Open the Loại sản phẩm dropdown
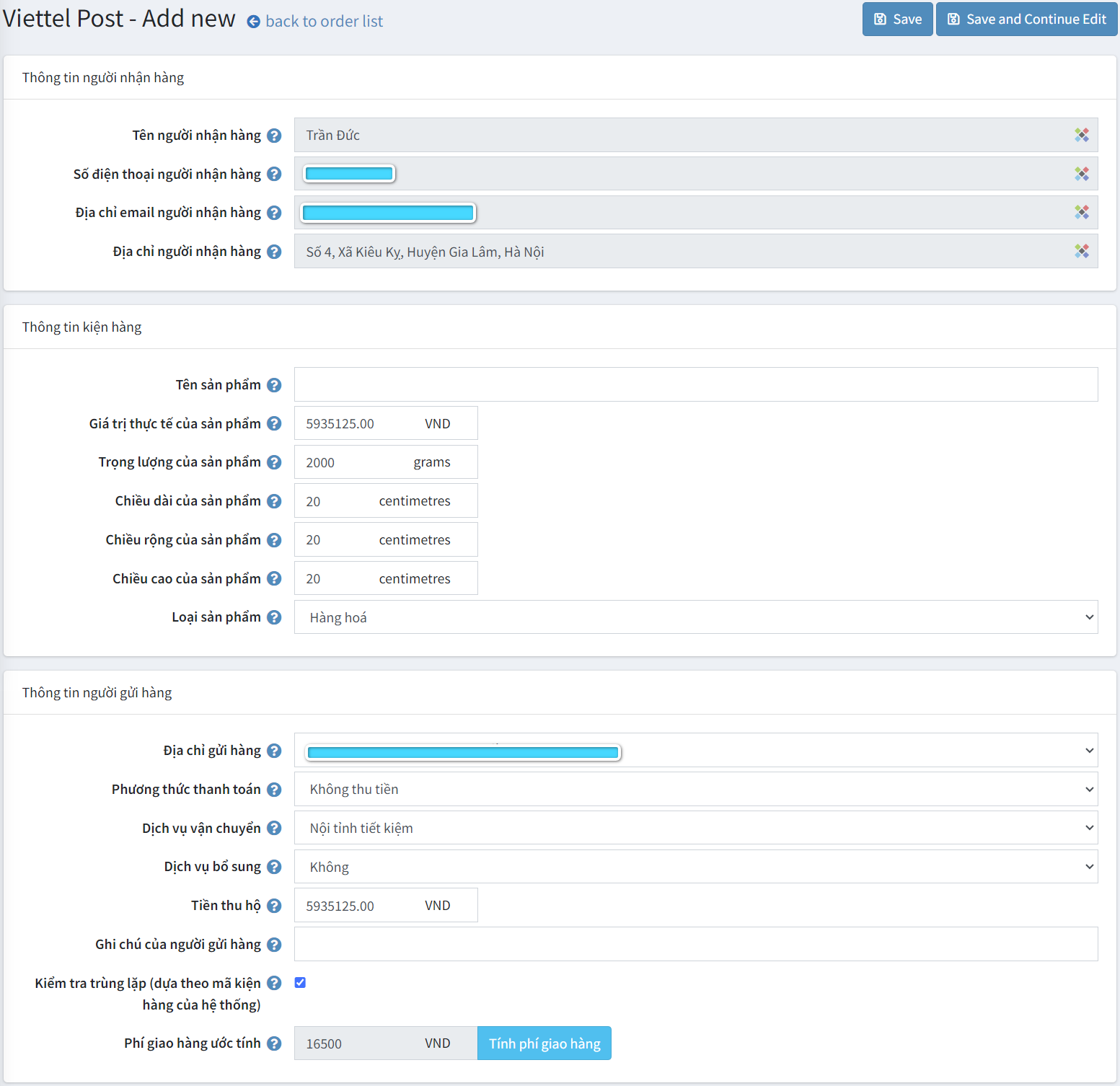Viewport: 1120px width, 1086px height. tap(696, 617)
